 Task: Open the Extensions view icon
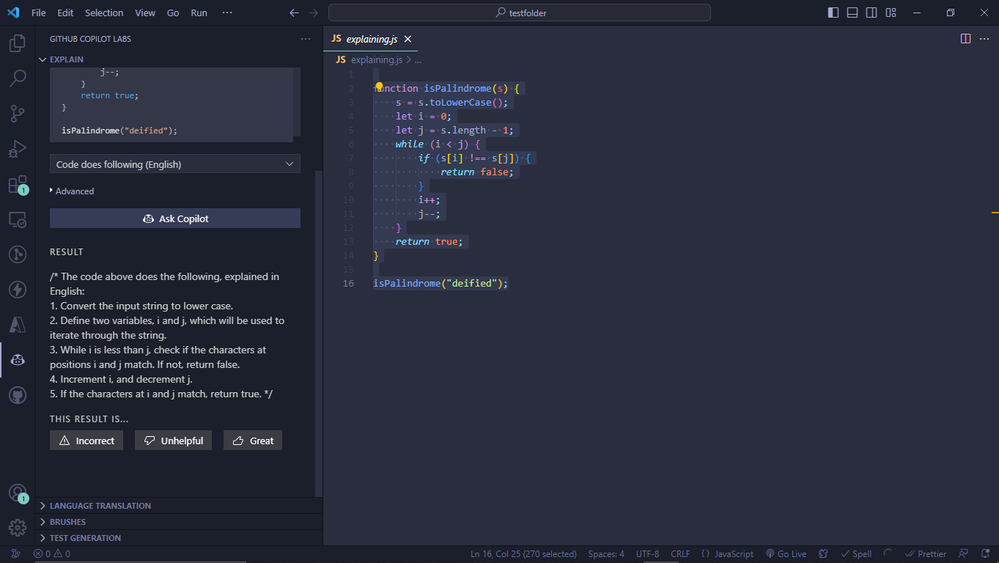pyautogui.click(x=17, y=185)
